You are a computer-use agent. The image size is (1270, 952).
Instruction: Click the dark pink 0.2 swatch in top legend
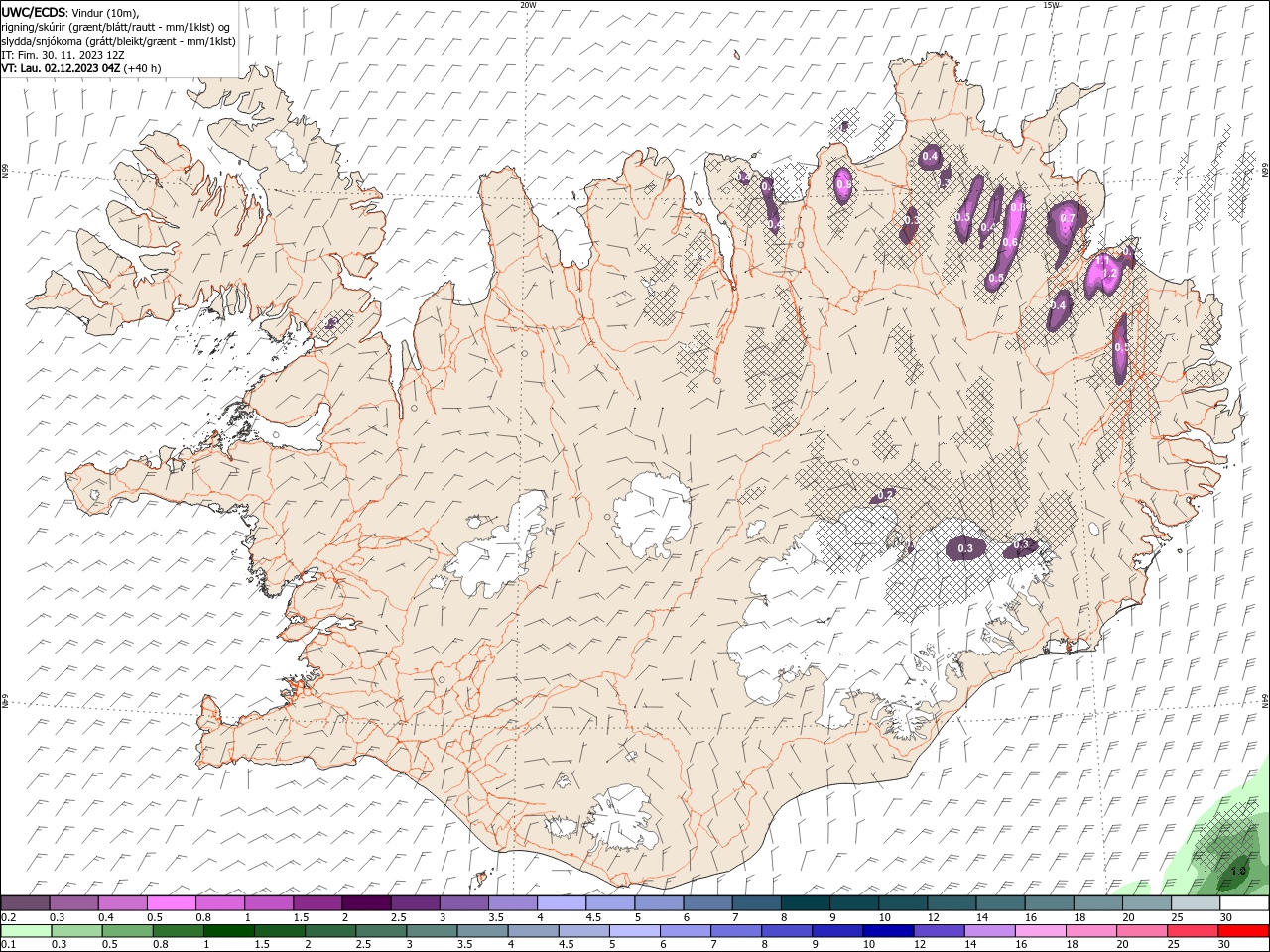pyautogui.click(x=25, y=903)
